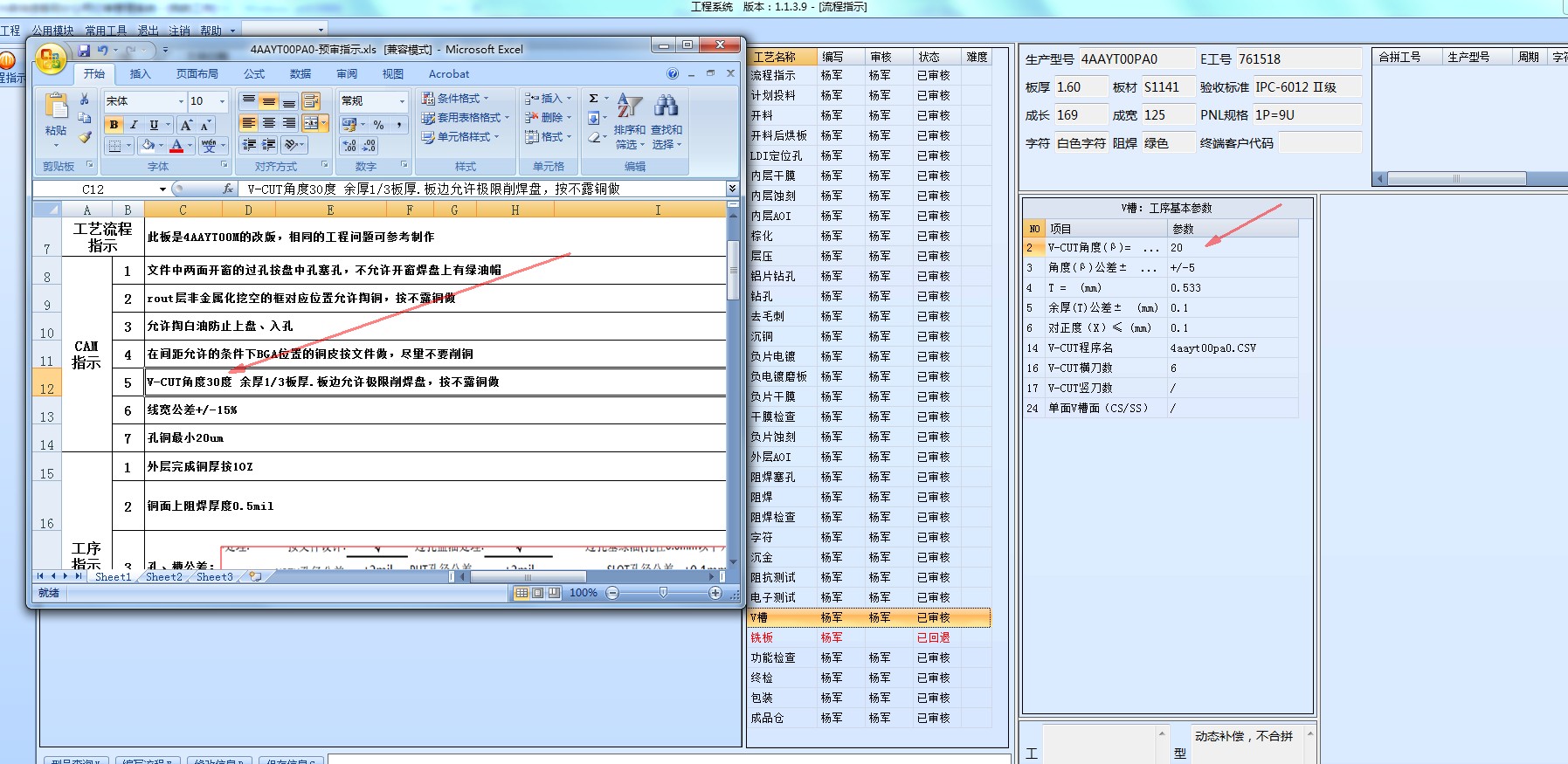Open Insert cells (插入) dropdown
Image resolution: width=1568 pixels, height=764 pixels.
(549, 99)
